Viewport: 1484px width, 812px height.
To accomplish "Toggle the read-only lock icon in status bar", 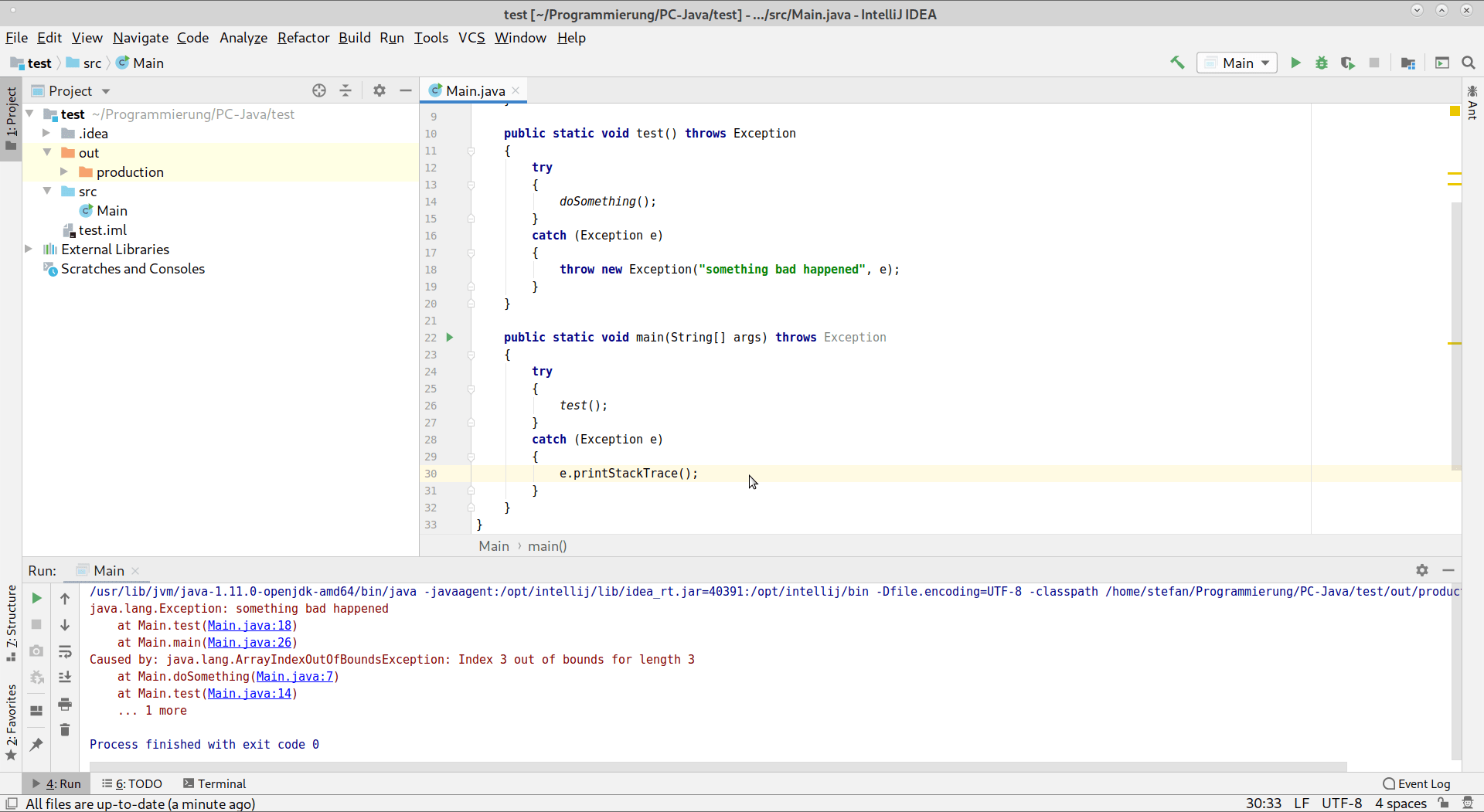I will (x=1443, y=804).
